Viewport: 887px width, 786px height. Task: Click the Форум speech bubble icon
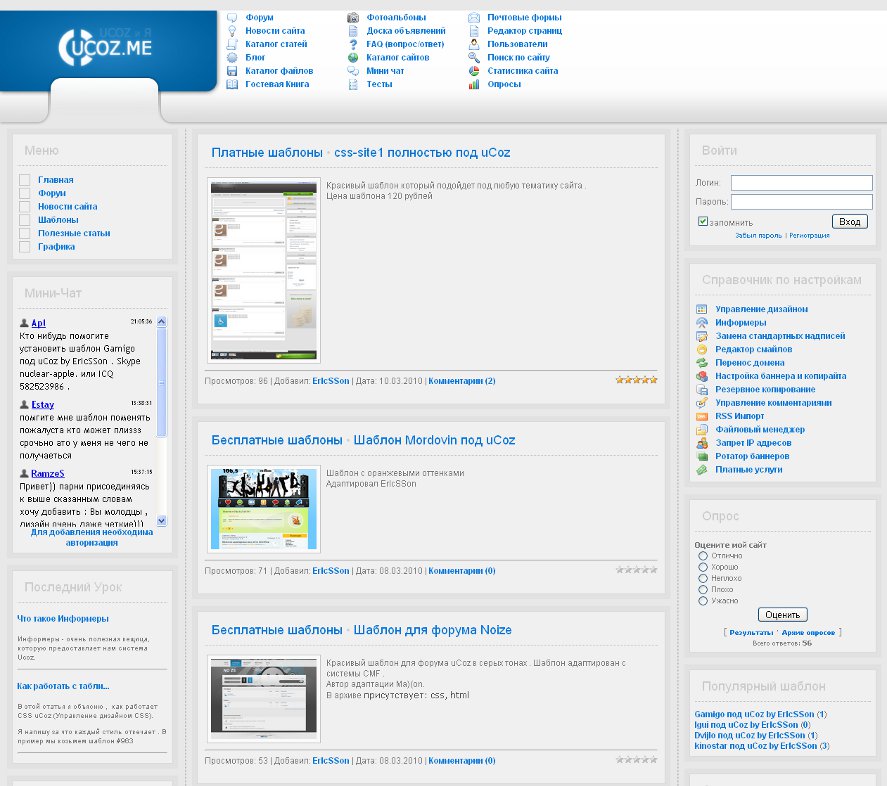tap(232, 18)
